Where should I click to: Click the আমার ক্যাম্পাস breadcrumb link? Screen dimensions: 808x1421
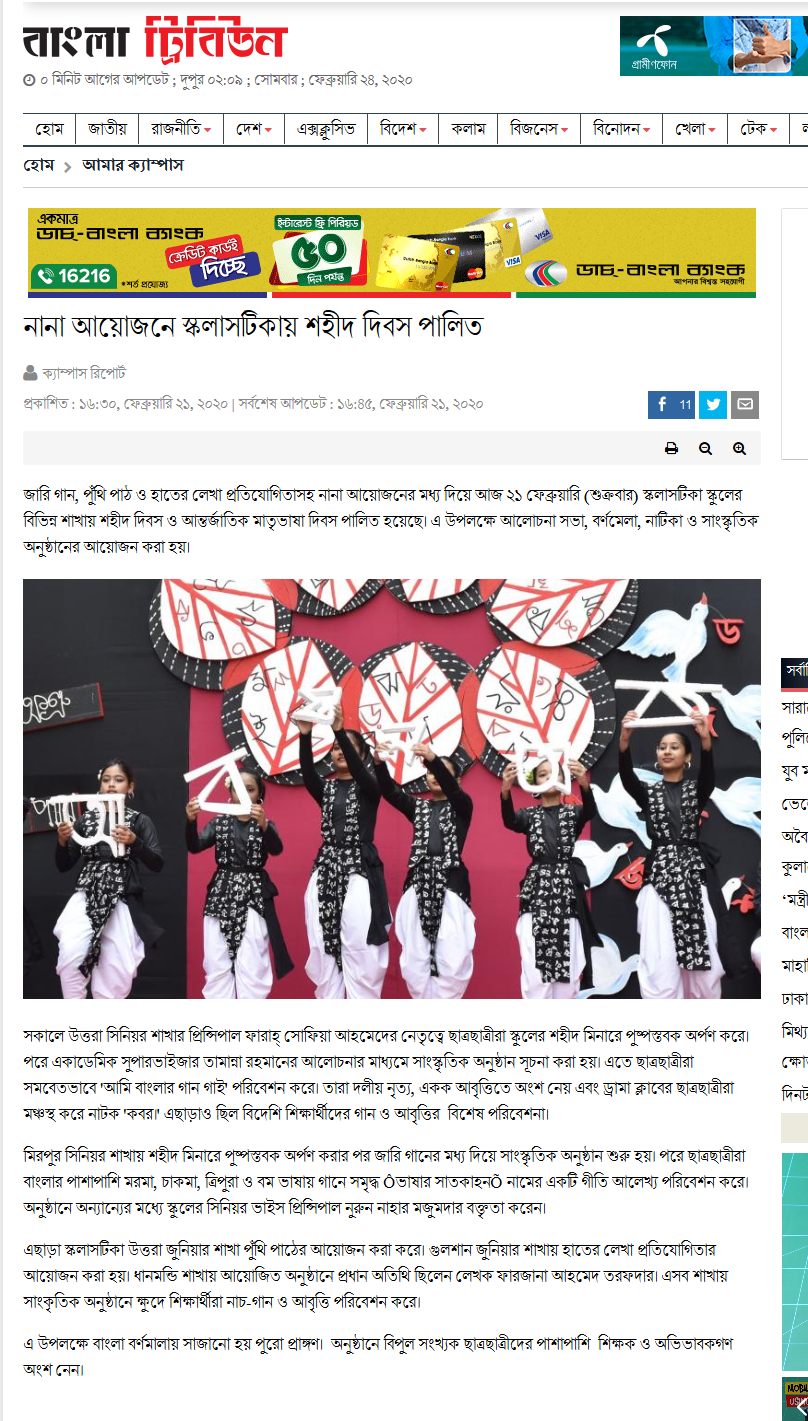[x=133, y=166]
